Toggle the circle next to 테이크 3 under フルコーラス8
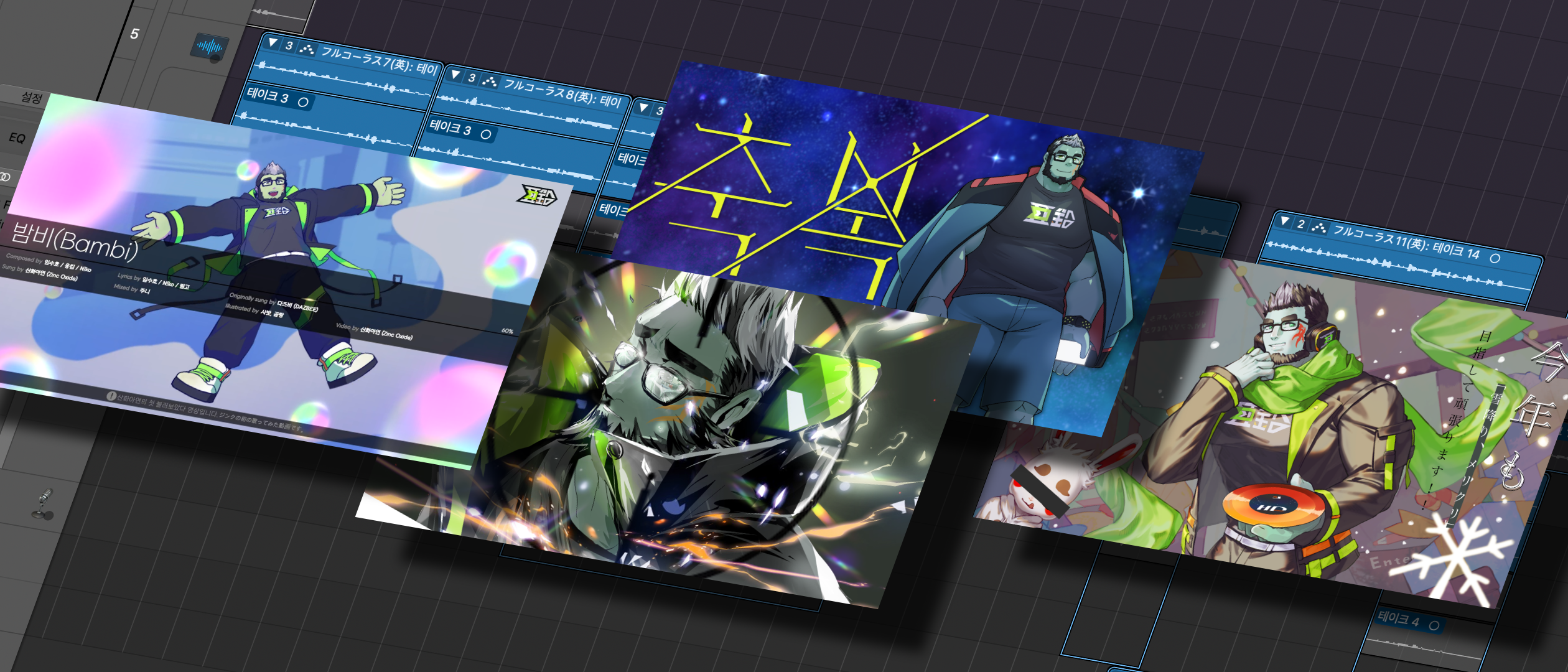 tap(486, 134)
